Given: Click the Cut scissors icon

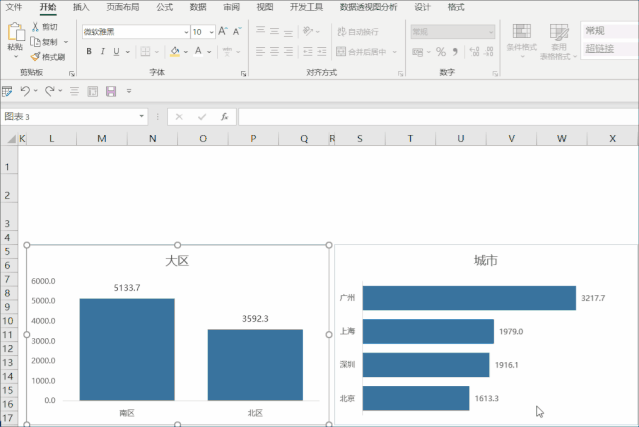Looking at the screenshot, I should coord(35,27).
